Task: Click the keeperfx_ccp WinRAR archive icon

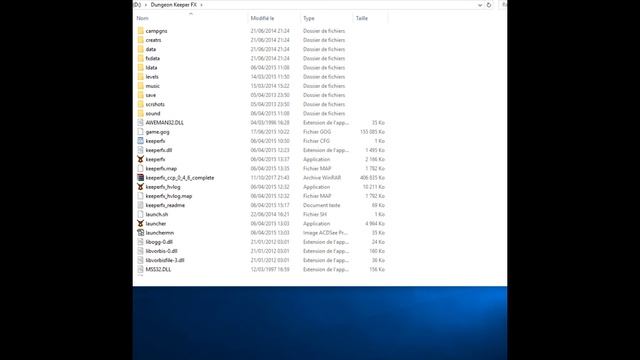Action: coord(140,178)
